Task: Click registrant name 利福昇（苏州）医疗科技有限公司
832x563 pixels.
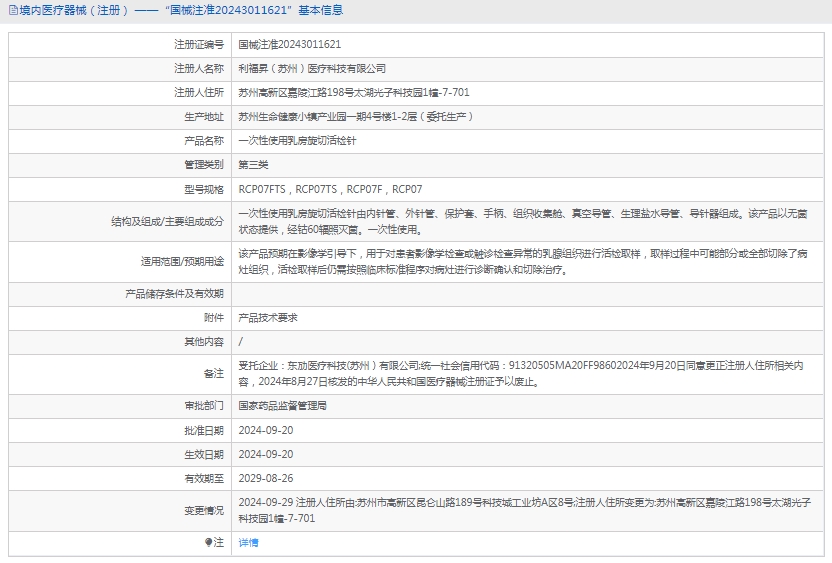Action: click(x=311, y=69)
